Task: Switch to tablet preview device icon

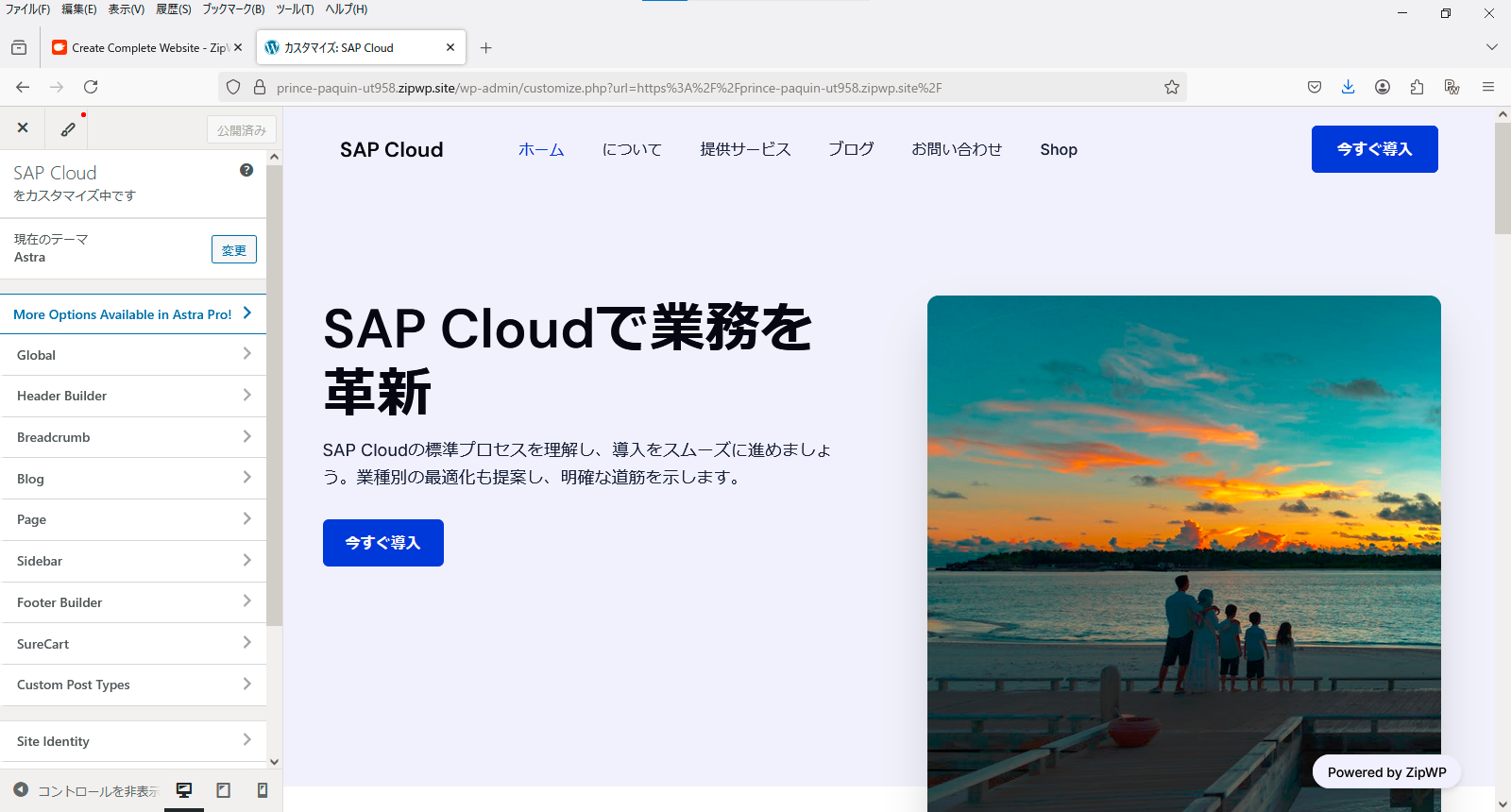Action: click(224, 790)
